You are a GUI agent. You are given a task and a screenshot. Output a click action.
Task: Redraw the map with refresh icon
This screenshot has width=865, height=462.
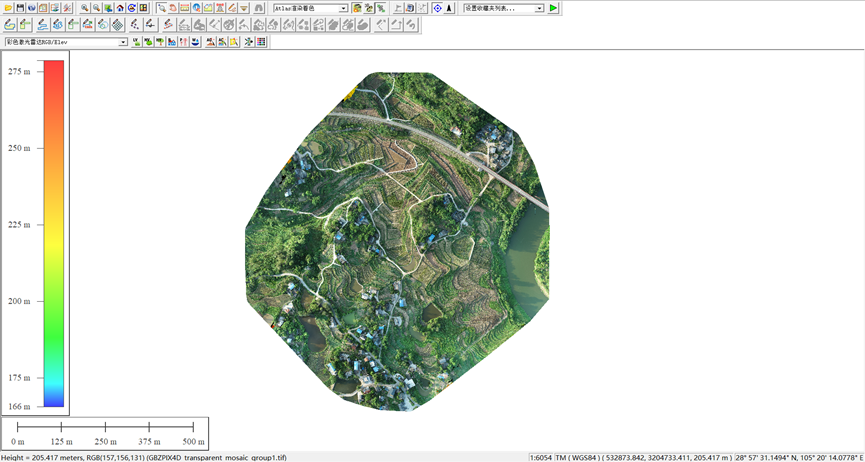pyautogui.click(x=131, y=8)
